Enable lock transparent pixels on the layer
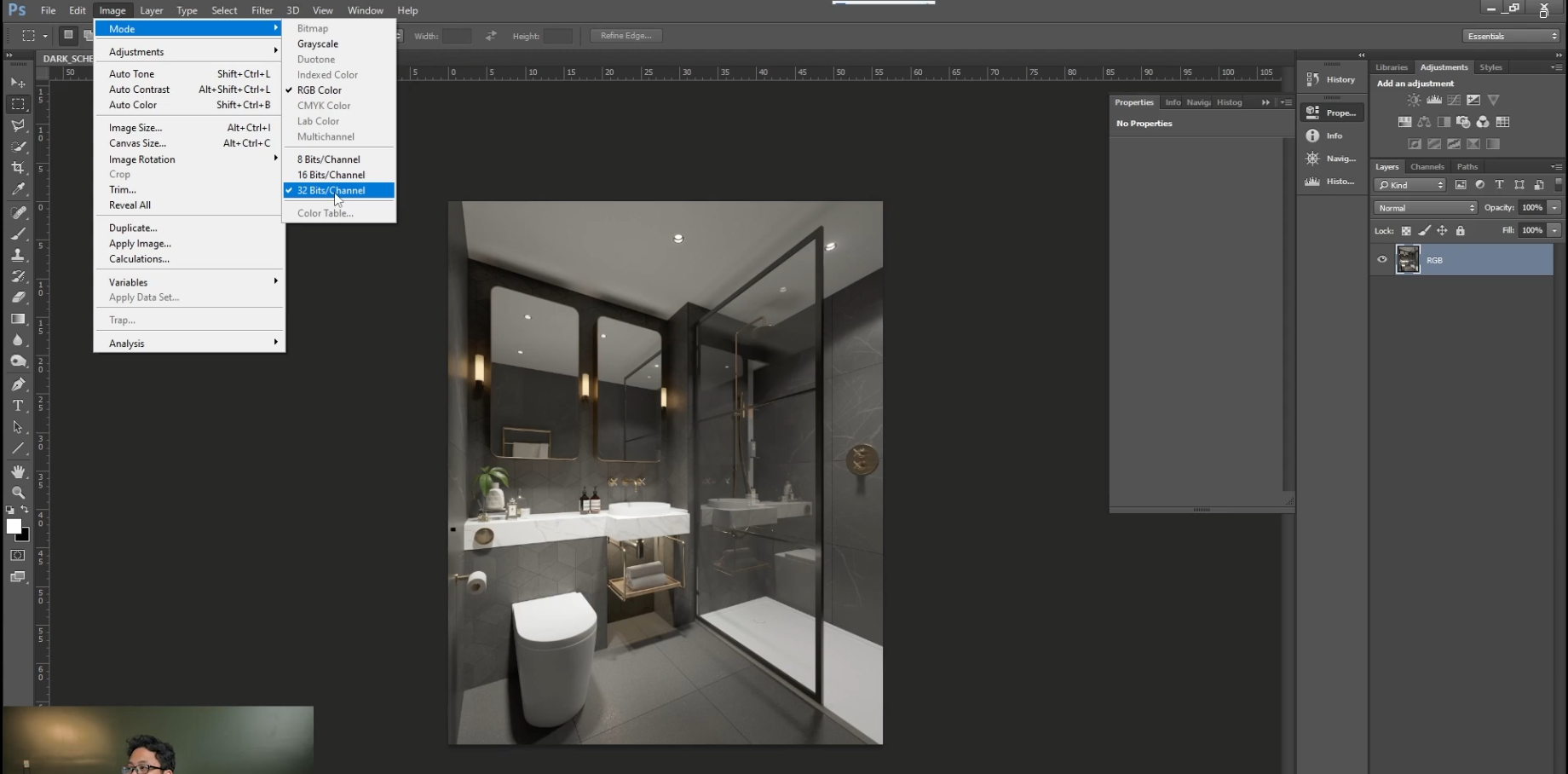 (x=1407, y=230)
